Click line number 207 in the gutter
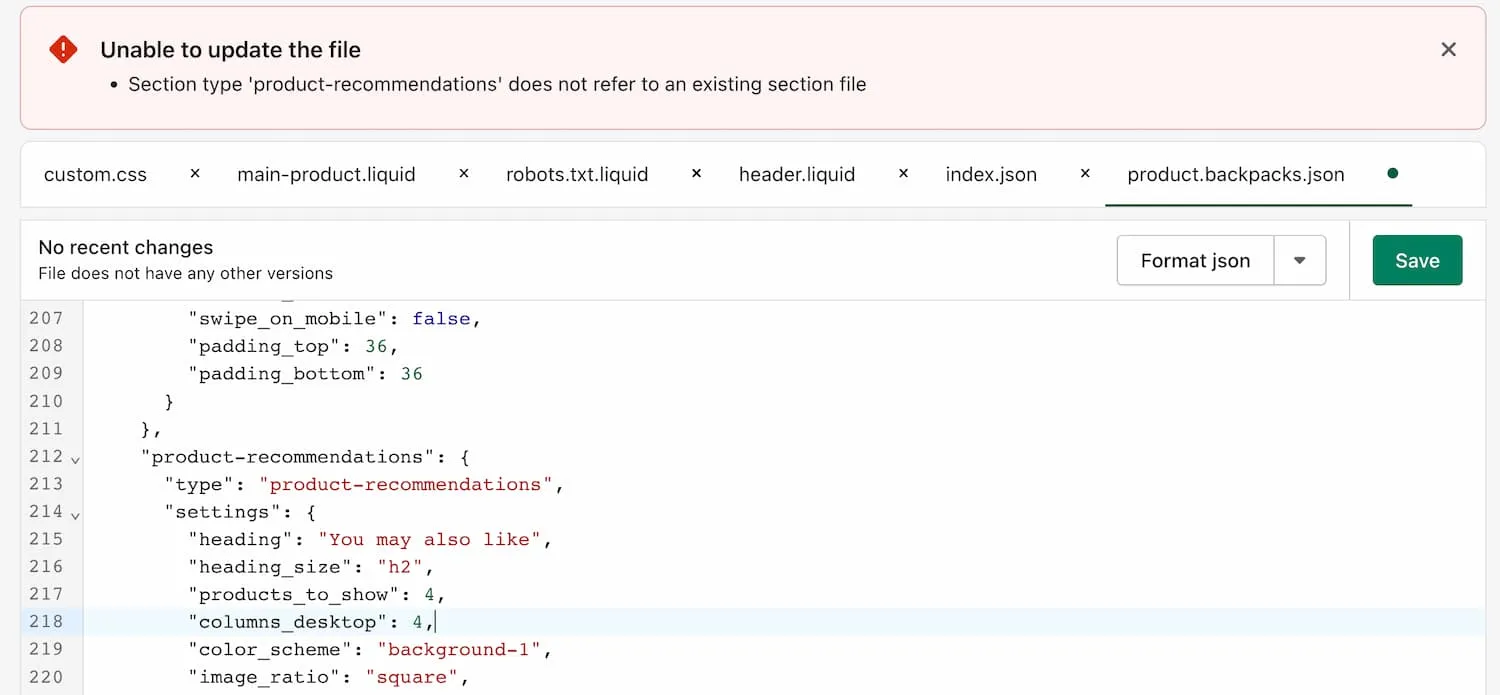 point(46,318)
